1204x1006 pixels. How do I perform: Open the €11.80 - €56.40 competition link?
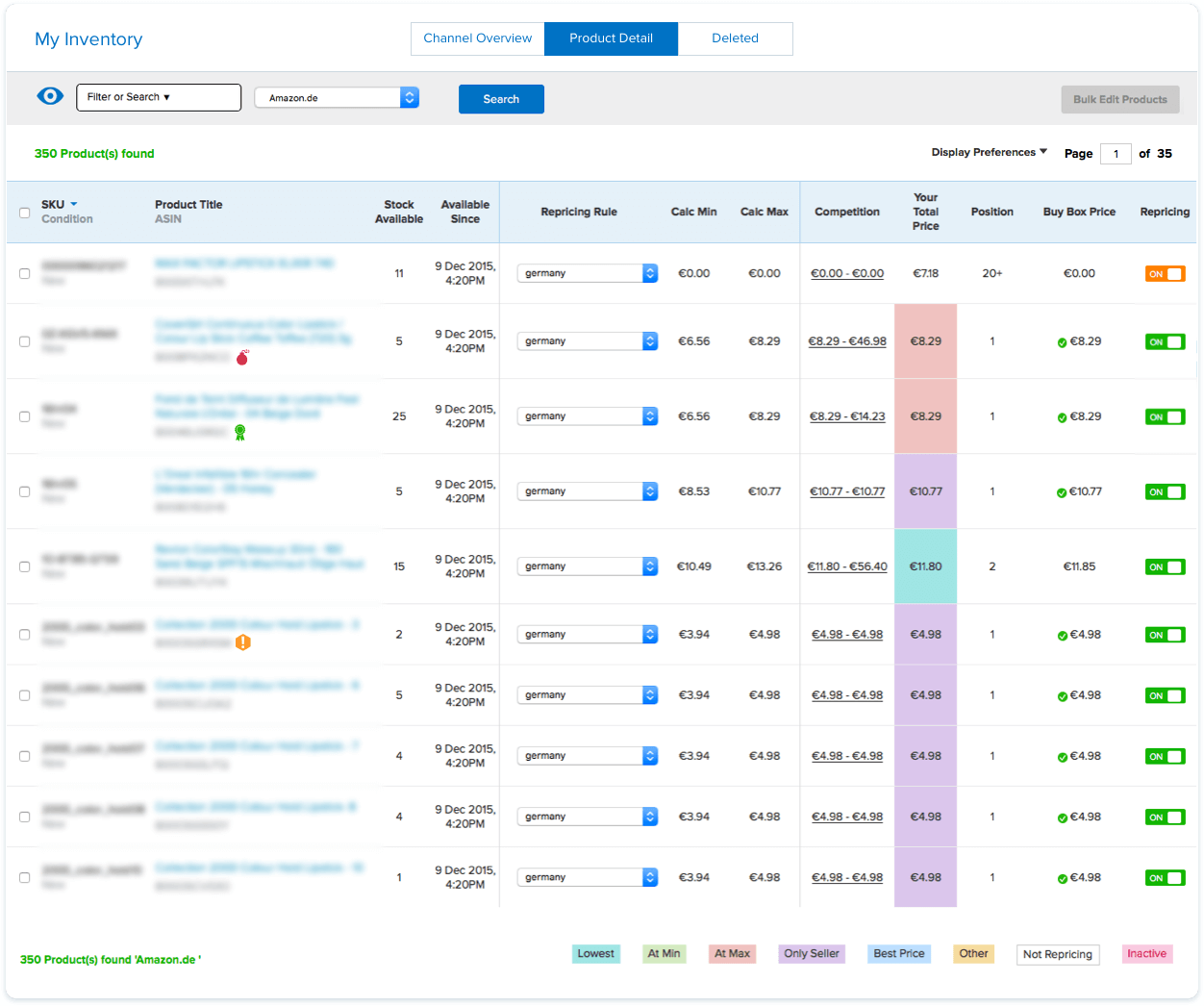click(847, 566)
